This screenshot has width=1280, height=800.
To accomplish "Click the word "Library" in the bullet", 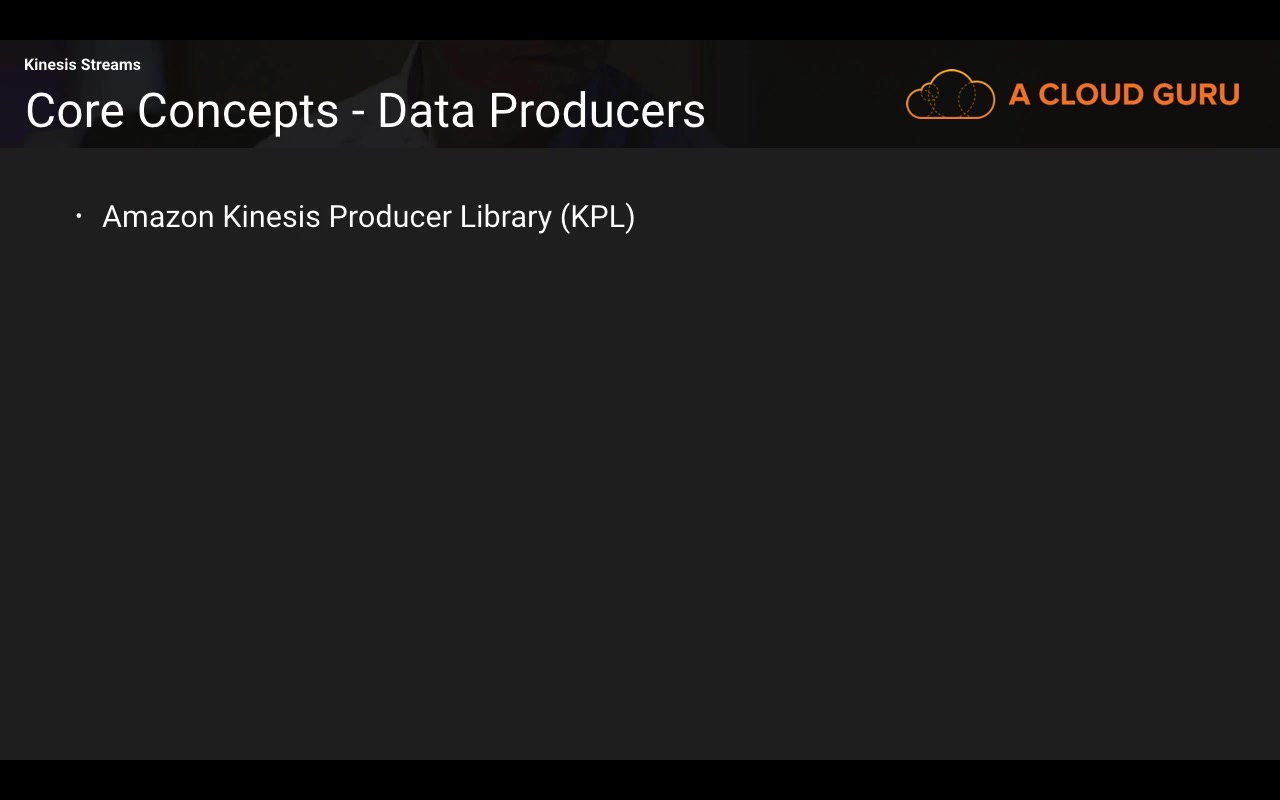I will pyautogui.click(x=505, y=217).
